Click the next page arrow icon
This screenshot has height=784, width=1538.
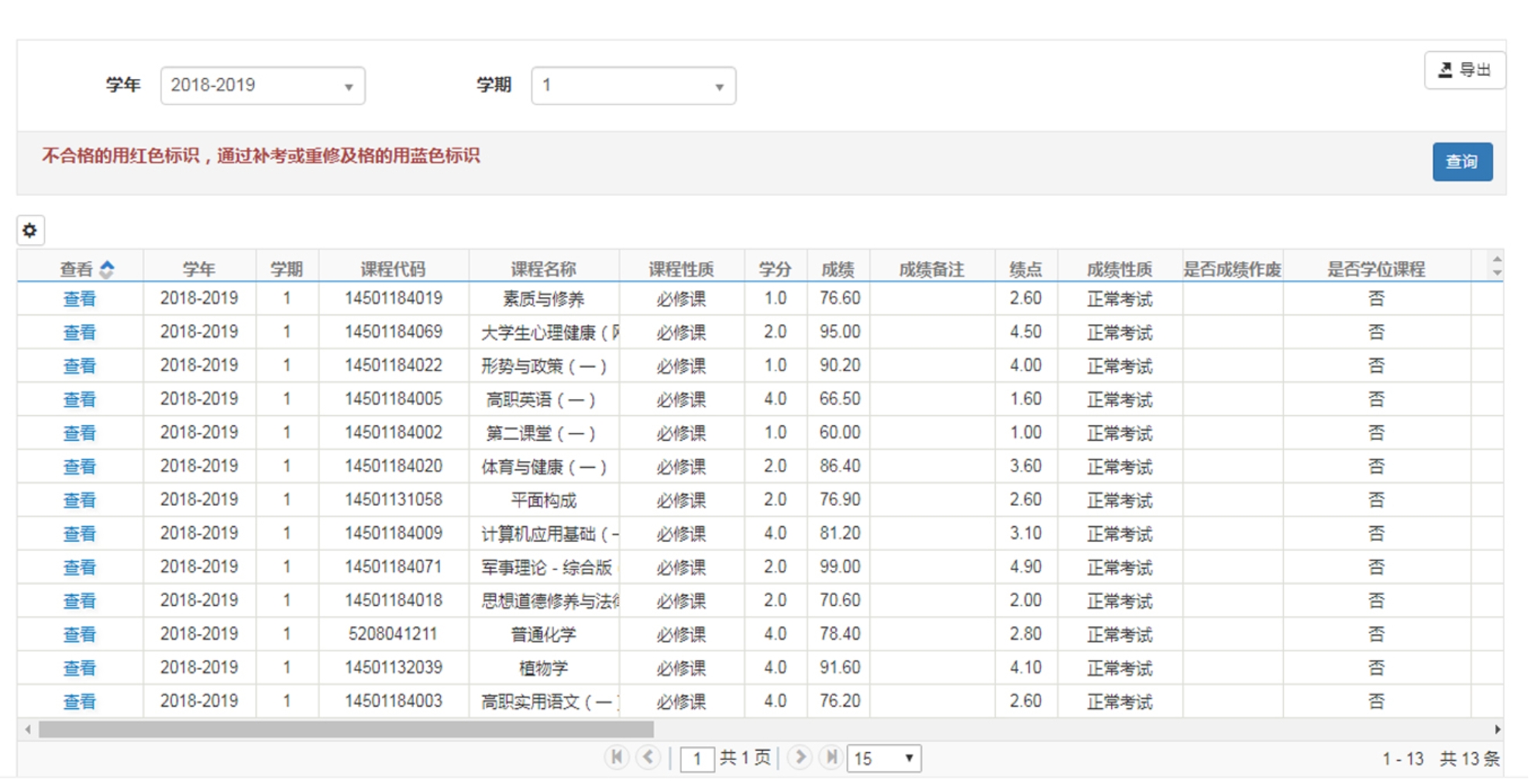pyautogui.click(x=800, y=757)
